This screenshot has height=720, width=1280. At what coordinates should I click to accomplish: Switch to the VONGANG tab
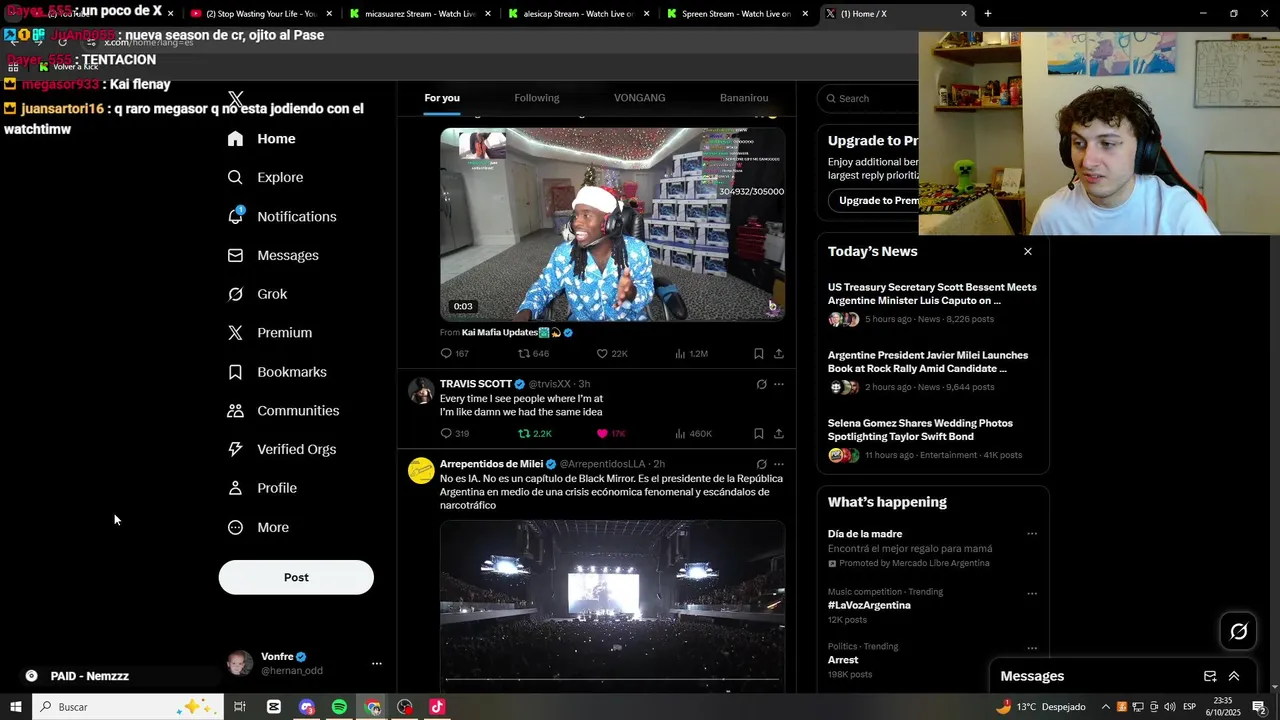pos(640,98)
